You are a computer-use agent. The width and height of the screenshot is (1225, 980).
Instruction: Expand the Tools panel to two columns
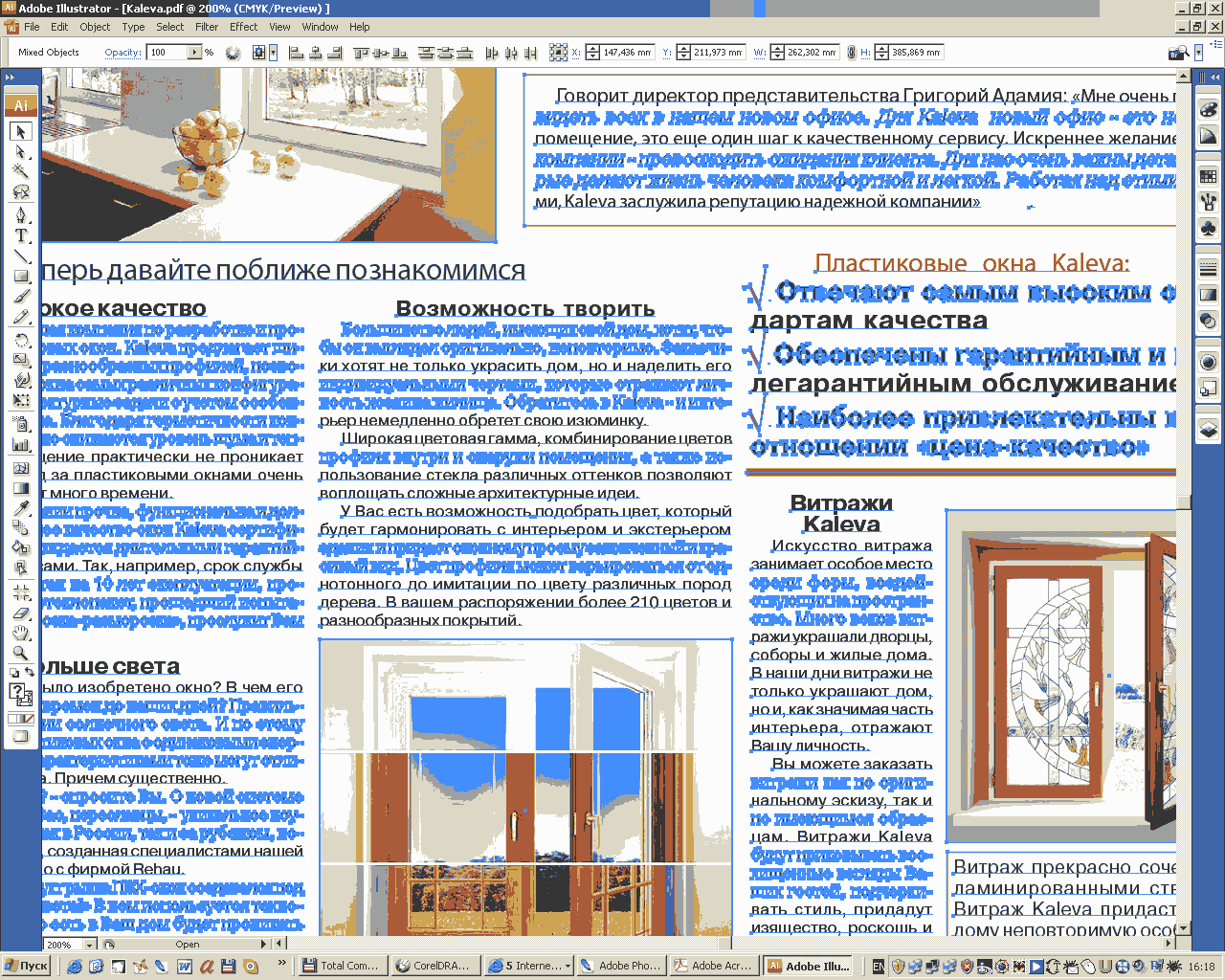click(11, 77)
